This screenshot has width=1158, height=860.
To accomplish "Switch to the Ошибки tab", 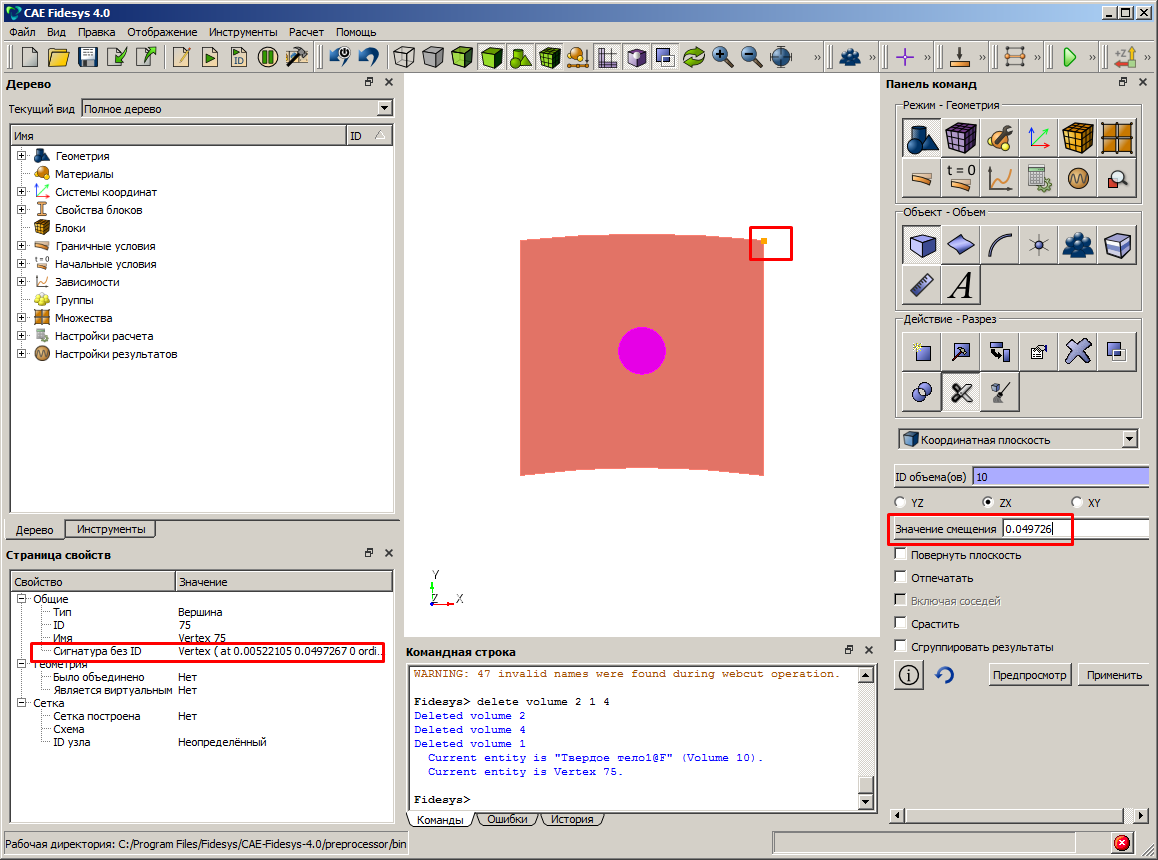I will click(507, 819).
